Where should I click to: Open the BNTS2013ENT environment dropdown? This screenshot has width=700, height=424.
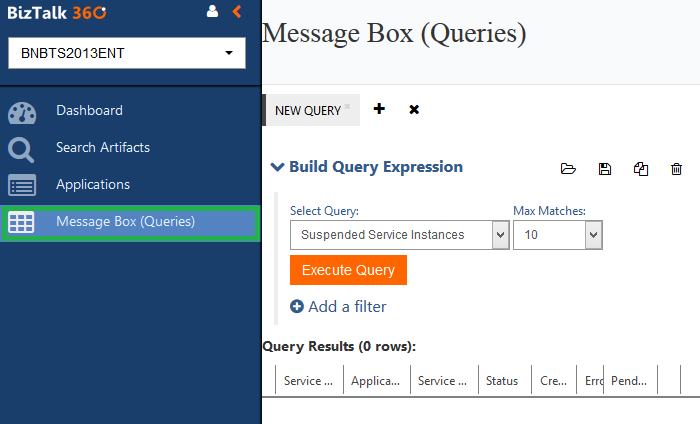[x=126, y=53]
